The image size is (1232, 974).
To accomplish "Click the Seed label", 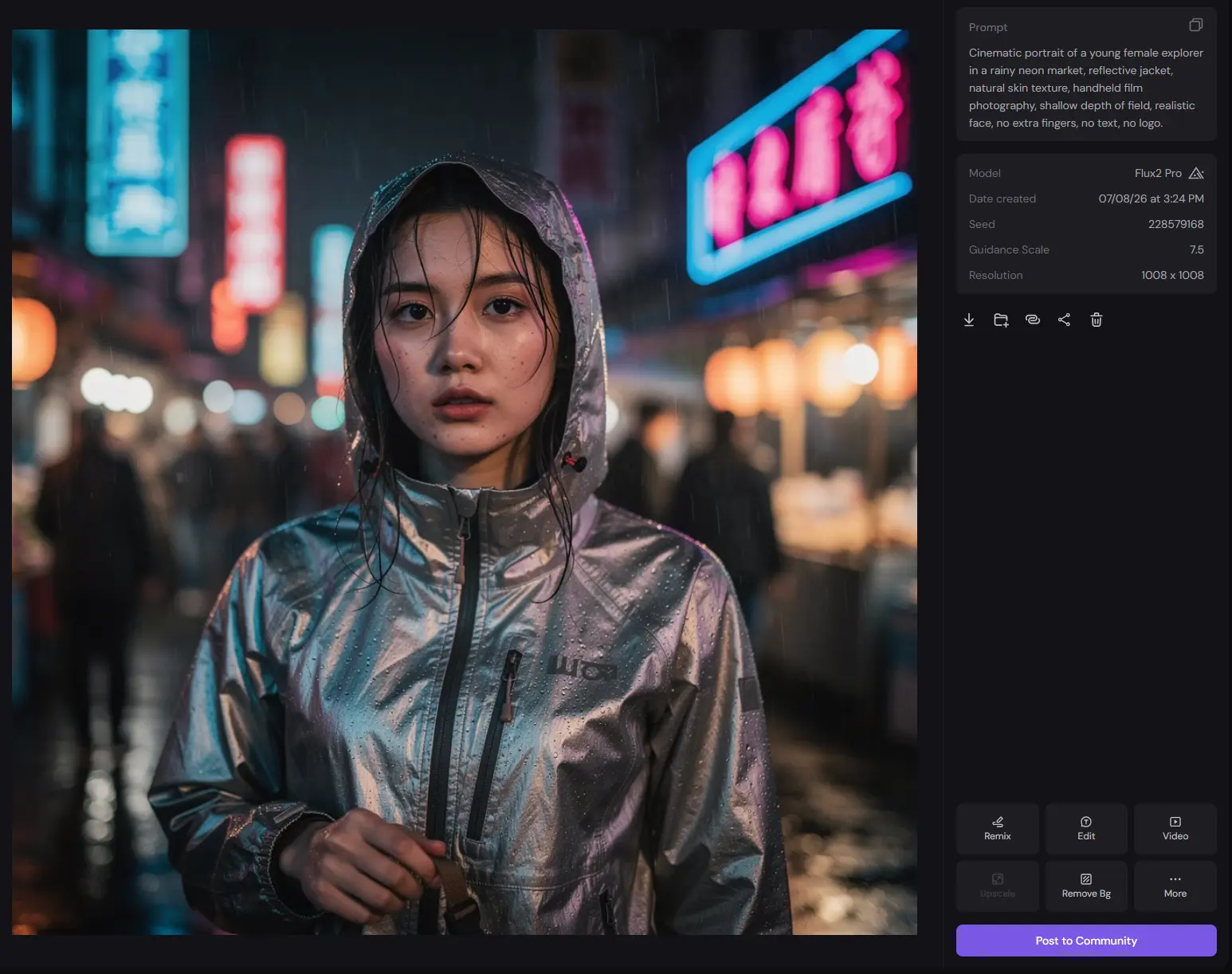I will (x=982, y=224).
